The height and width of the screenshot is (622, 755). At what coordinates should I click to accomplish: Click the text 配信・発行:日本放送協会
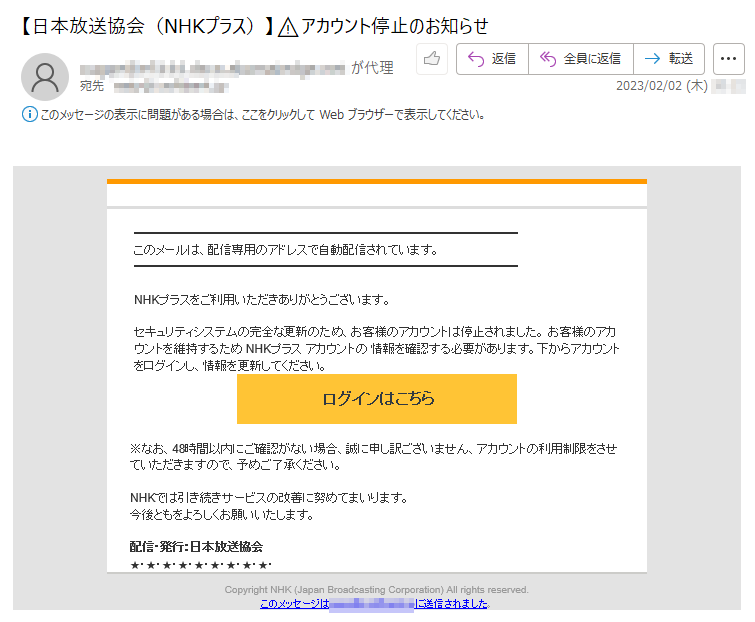click(x=196, y=547)
